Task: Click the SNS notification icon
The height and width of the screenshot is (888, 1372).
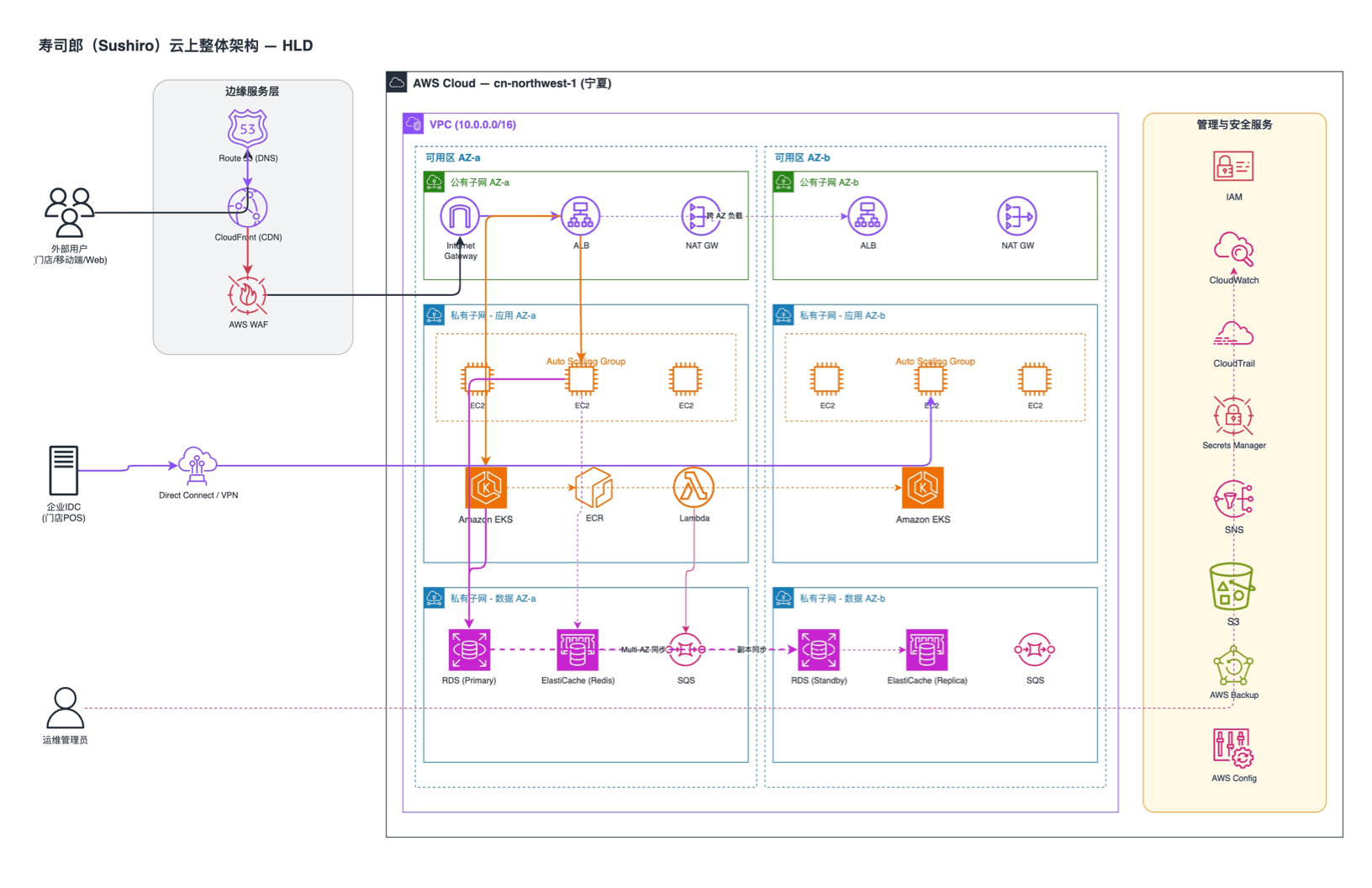Action: 1233,499
